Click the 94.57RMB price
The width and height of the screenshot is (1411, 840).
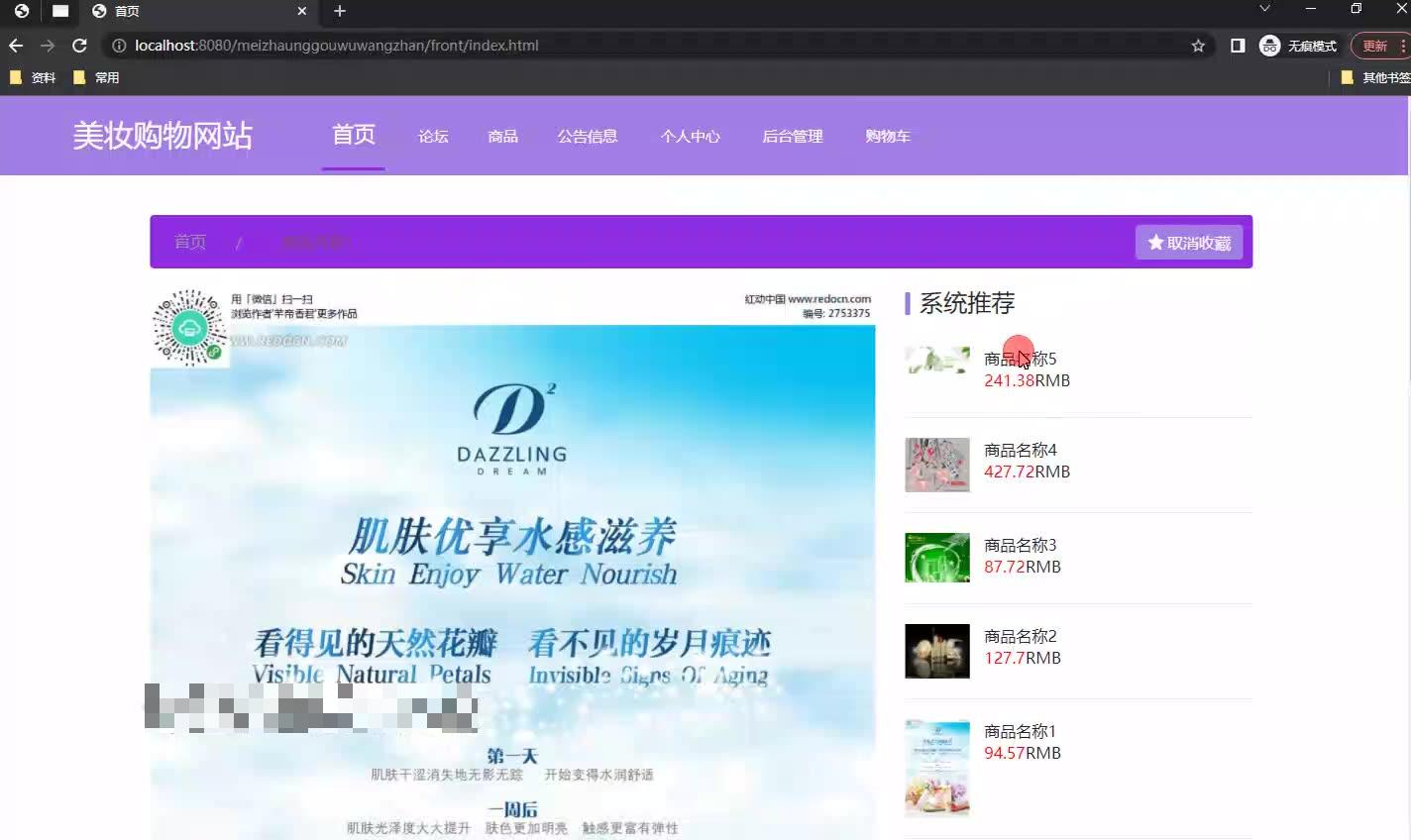(1023, 753)
